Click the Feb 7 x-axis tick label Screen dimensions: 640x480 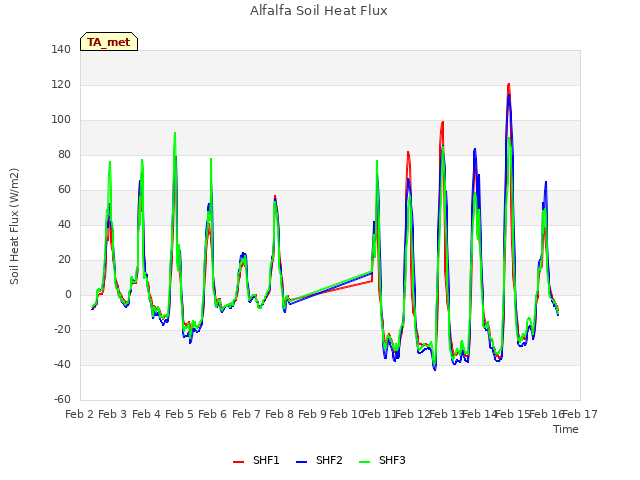[x=247, y=414]
